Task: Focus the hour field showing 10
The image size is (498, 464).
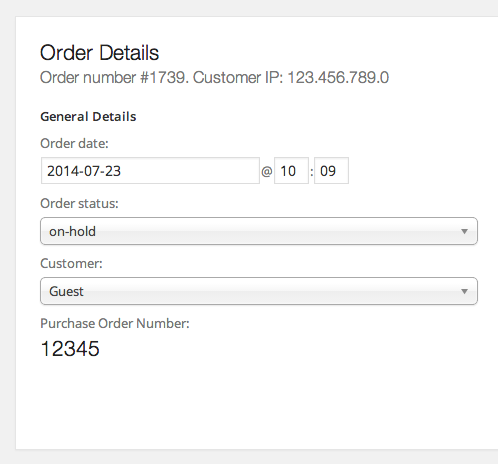Action: point(291,171)
